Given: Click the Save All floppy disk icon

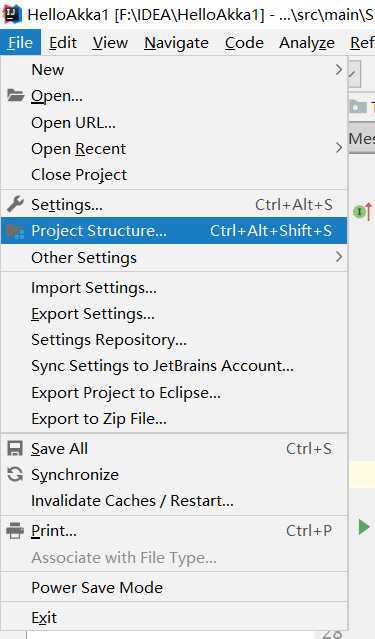Looking at the screenshot, I should tap(15, 449).
